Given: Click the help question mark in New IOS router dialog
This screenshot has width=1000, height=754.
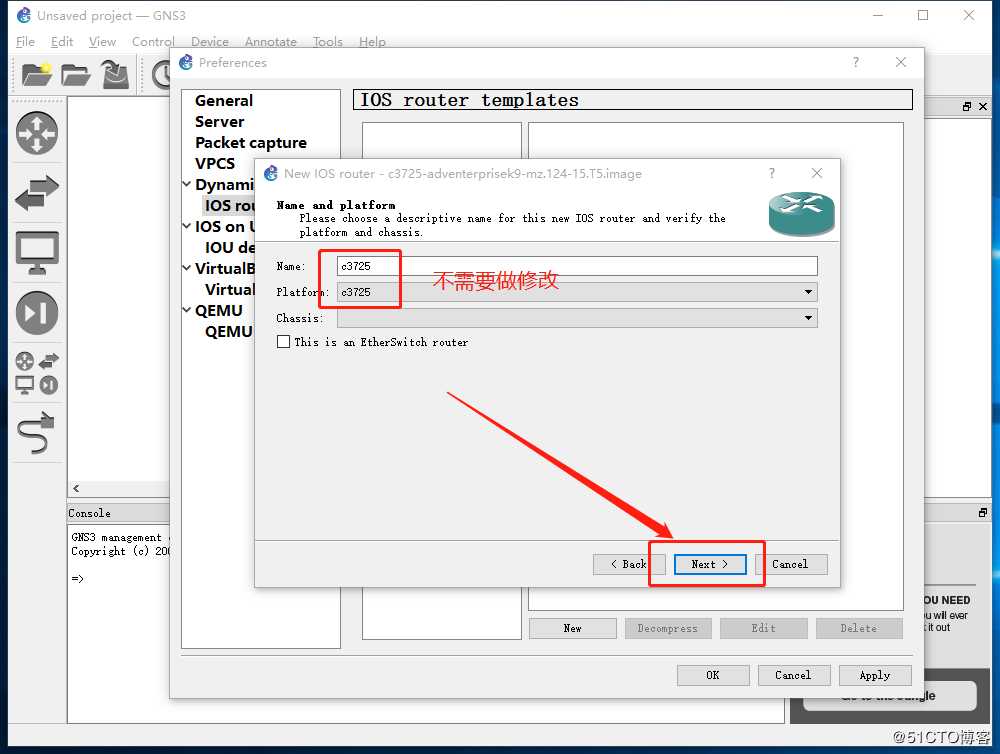Looking at the screenshot, I should [x=772, y=173].
